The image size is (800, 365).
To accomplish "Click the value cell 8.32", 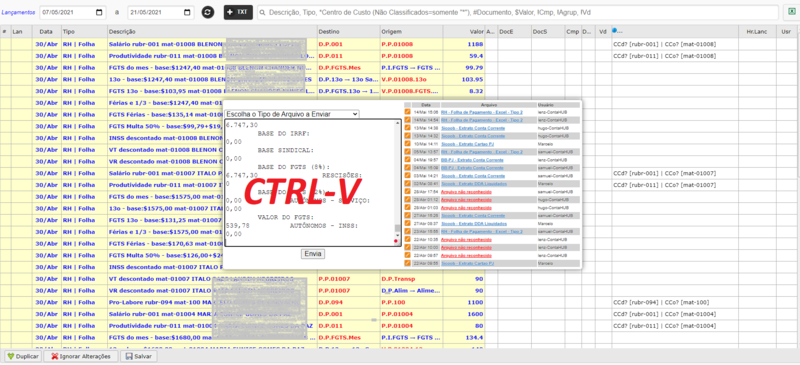I will coord(463,91).
